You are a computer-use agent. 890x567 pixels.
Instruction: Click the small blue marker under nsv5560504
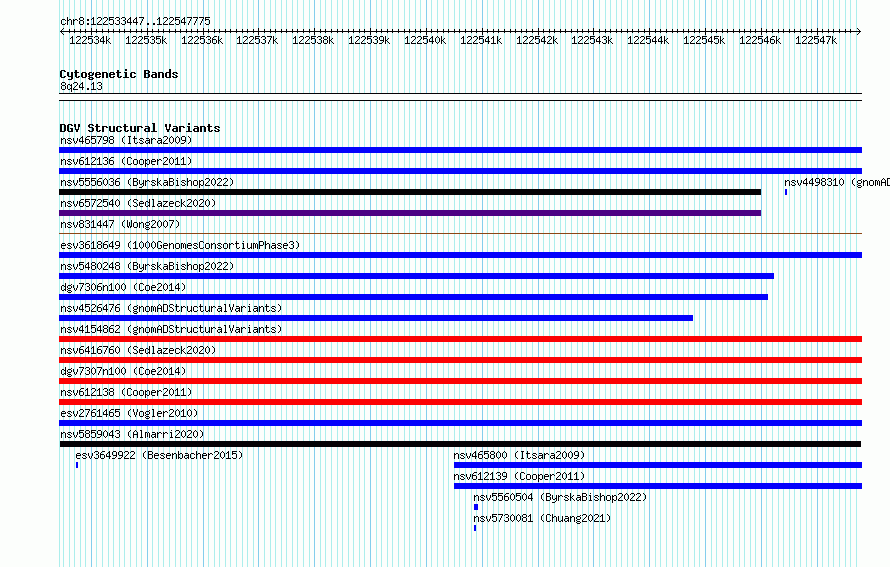(x=476, y=507)
